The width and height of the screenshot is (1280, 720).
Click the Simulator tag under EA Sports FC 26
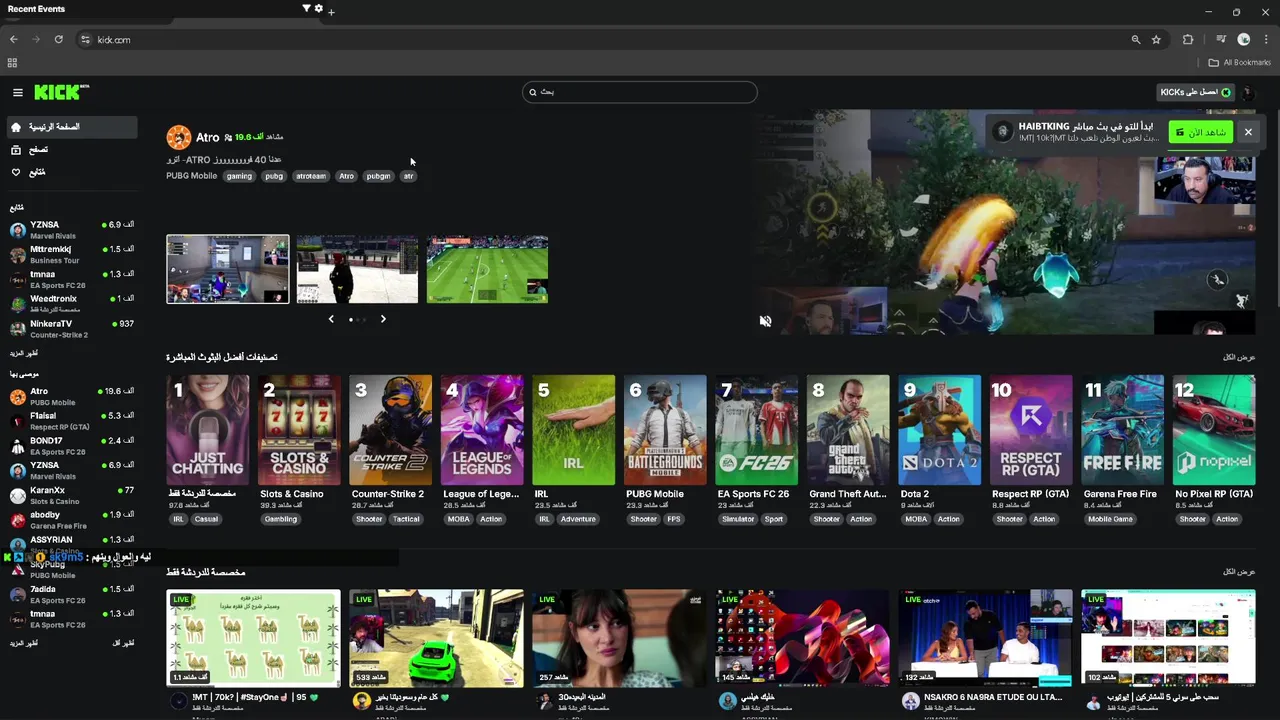click(x=738, y=519)
